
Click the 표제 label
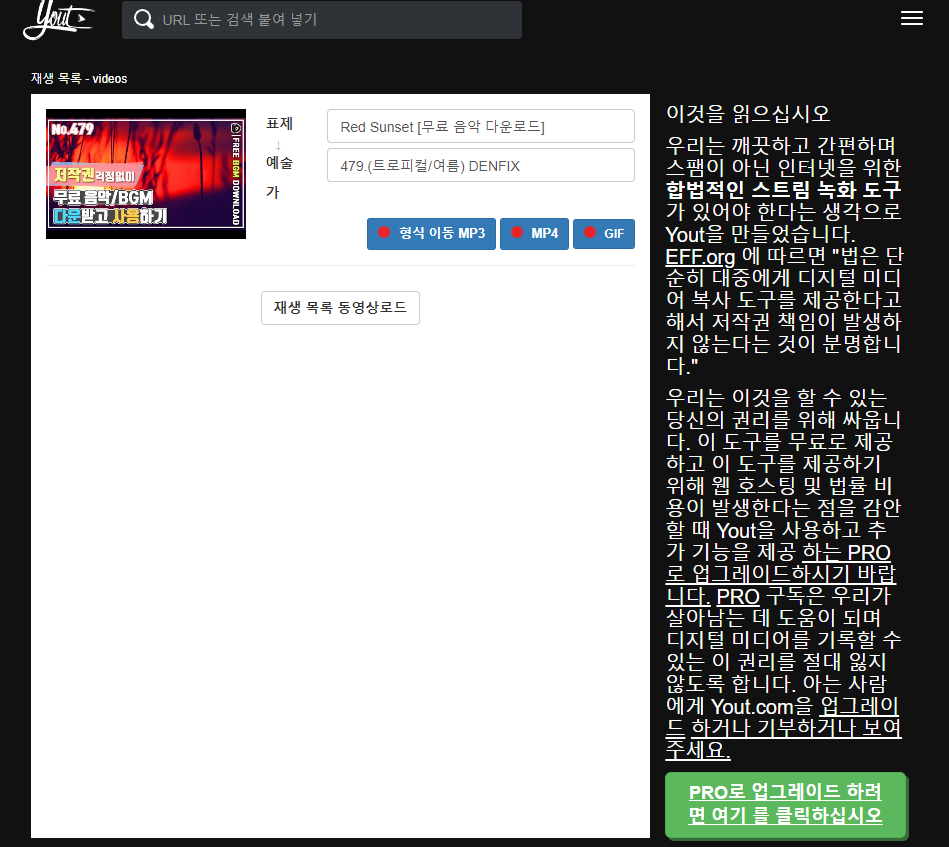point(279,124)
